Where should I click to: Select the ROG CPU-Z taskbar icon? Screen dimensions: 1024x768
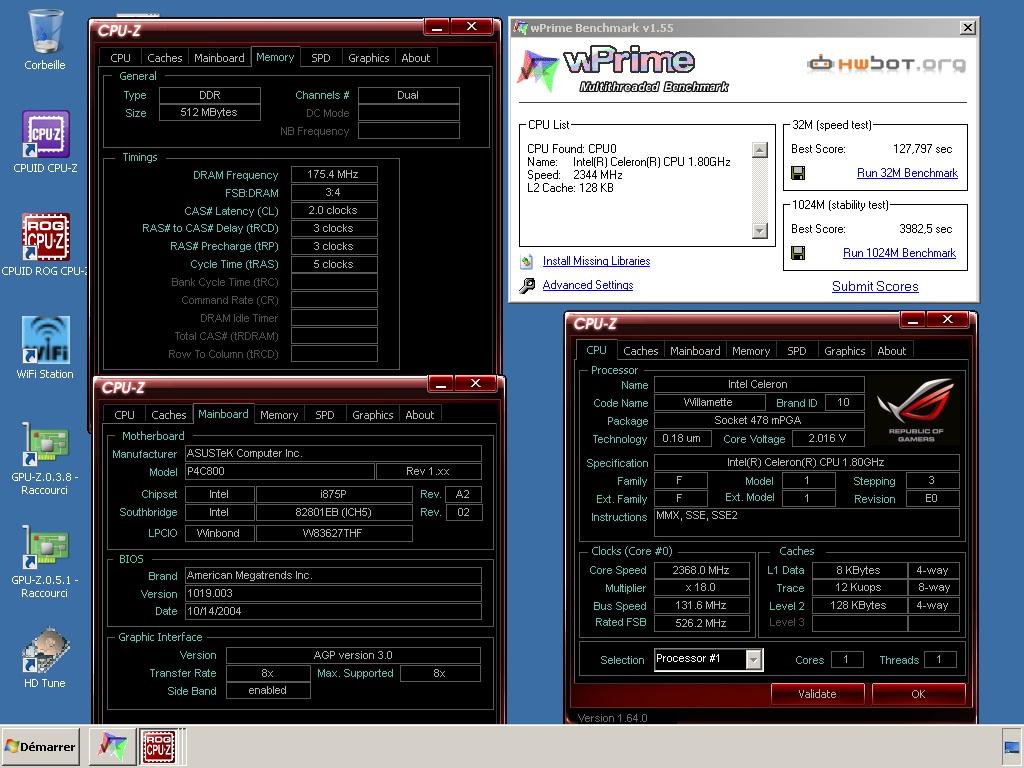pyautogui.click(x=159, y=746)
